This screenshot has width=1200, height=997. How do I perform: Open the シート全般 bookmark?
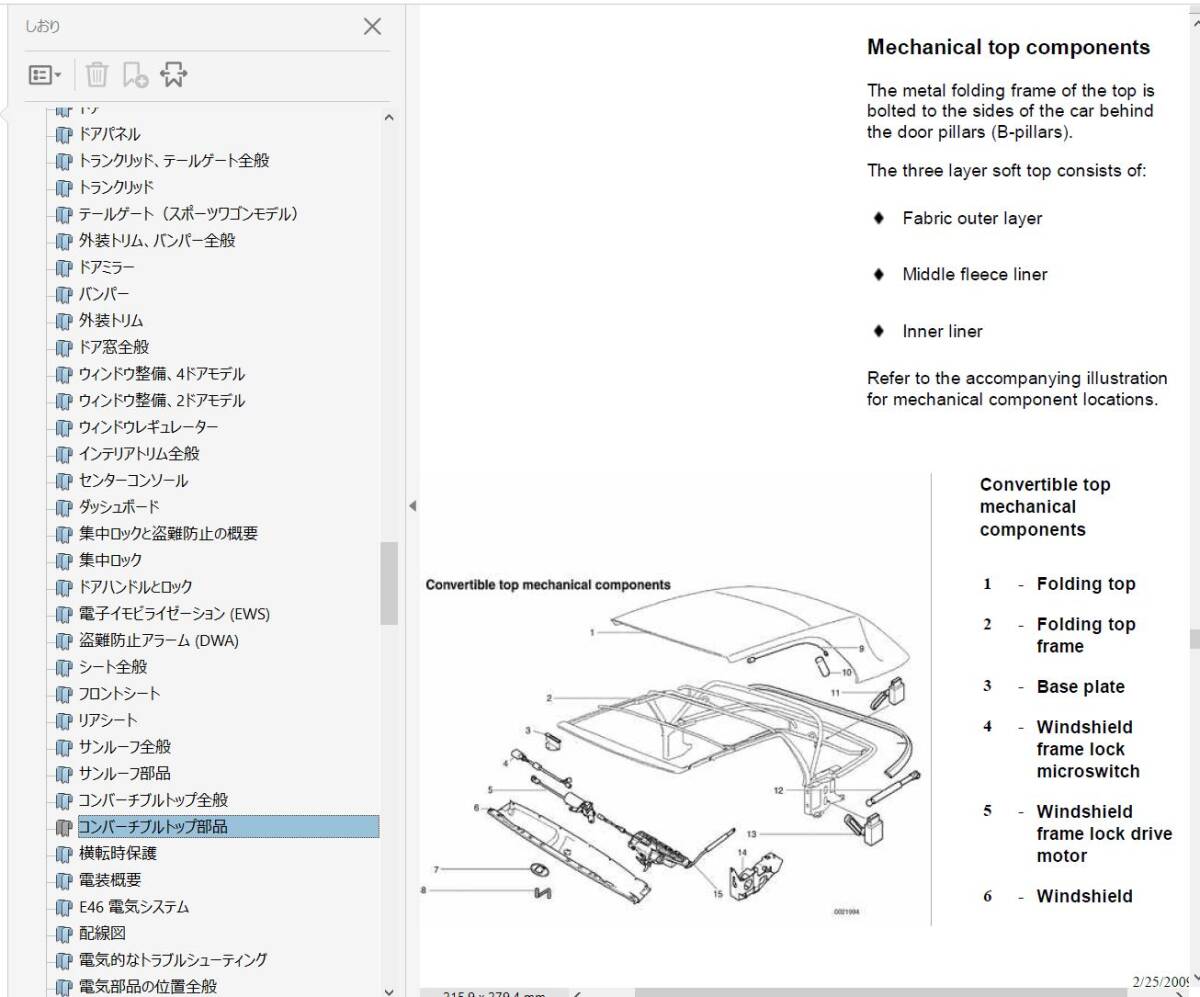tap(113, 667)
